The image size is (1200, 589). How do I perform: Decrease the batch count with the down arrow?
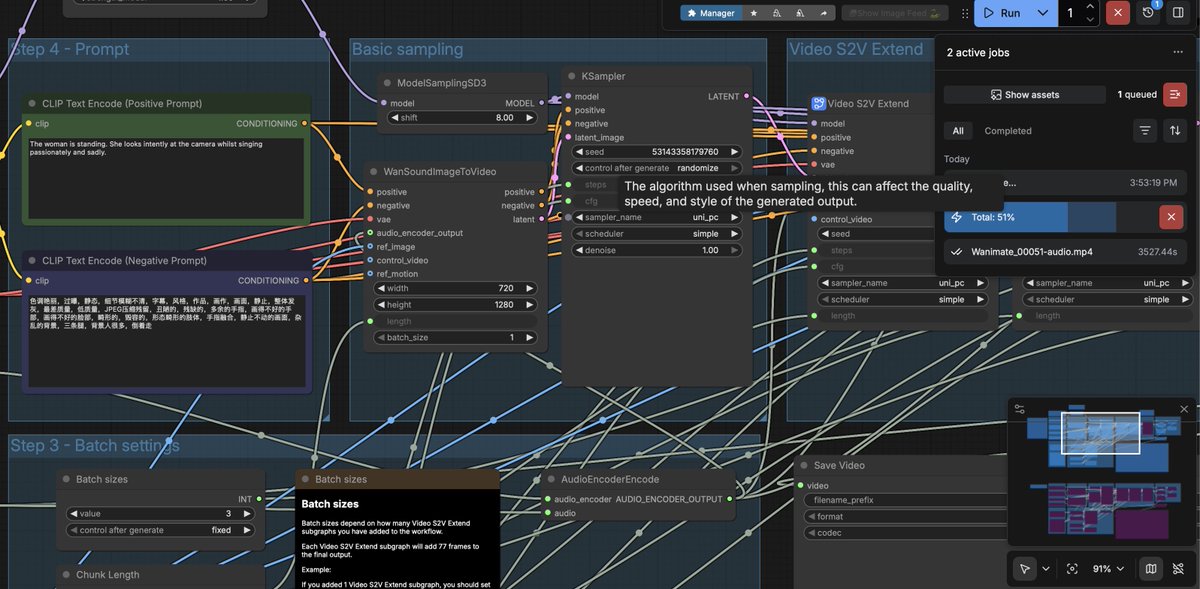1091,19
